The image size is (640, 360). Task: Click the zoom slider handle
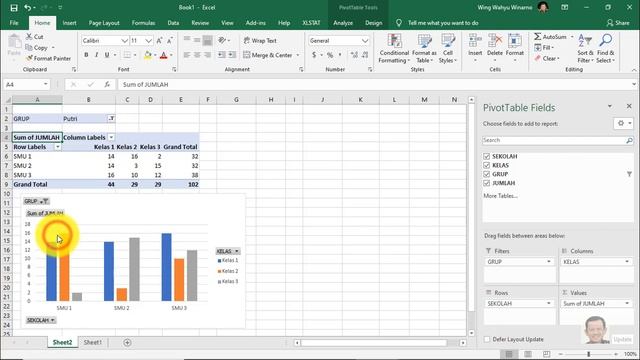coord(589,354)
